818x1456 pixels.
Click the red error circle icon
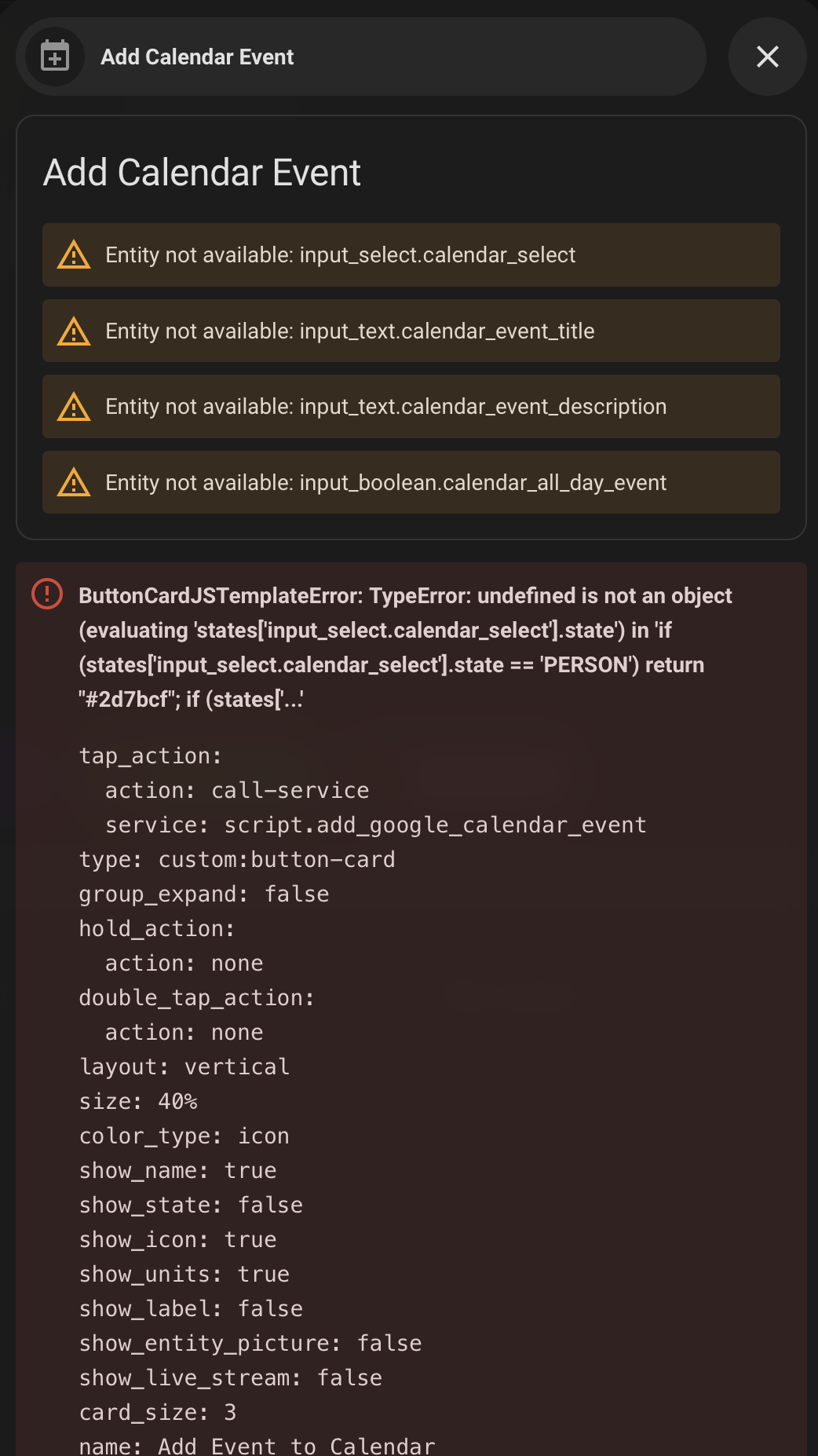tap(47, 594)
